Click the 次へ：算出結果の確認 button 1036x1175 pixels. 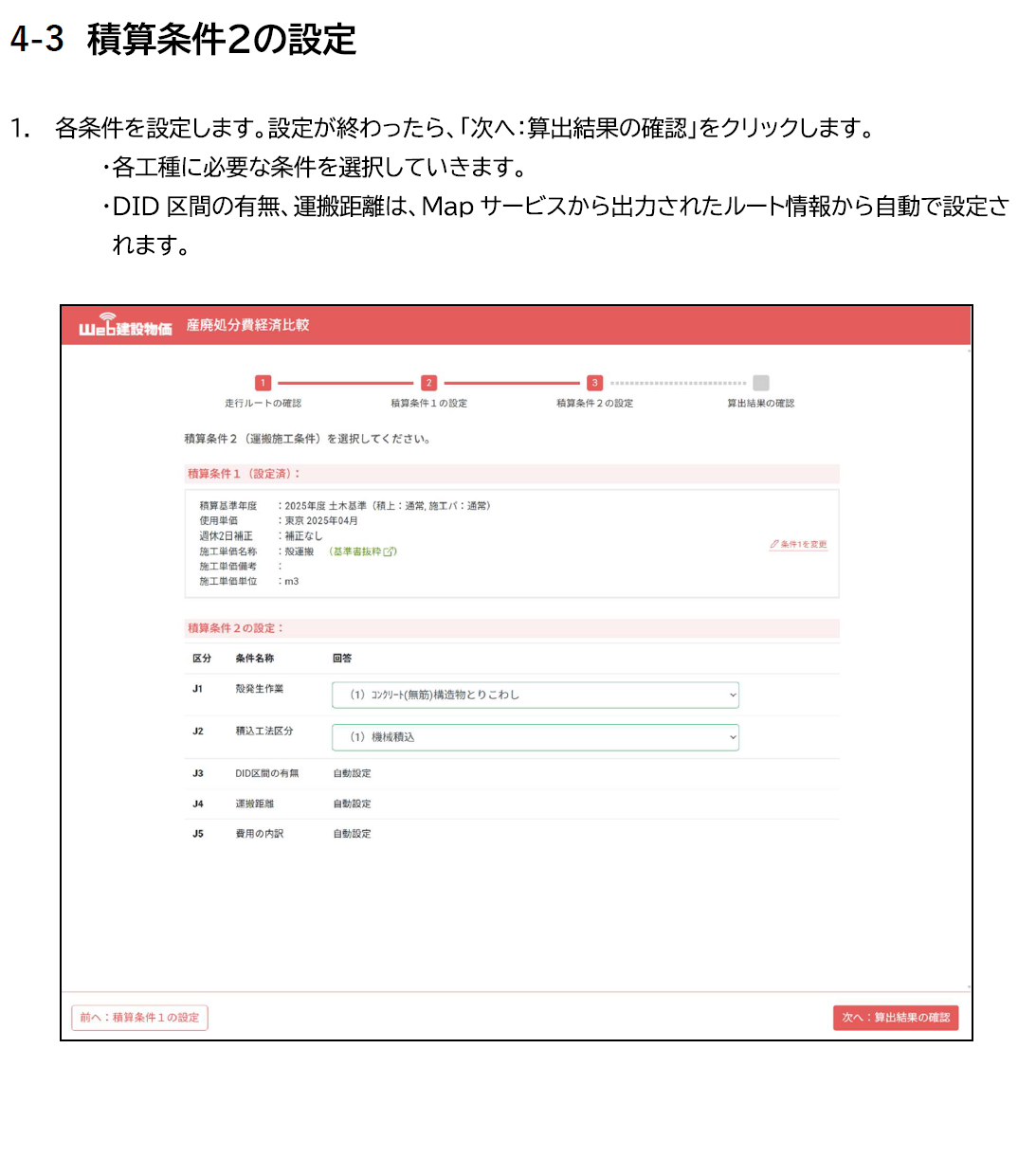coord(896,1018)
